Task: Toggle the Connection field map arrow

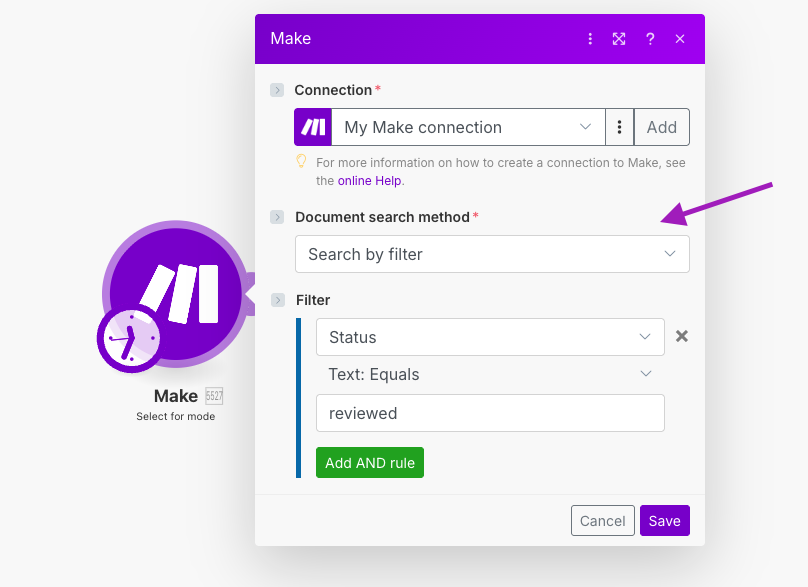Action: click(277, 90)
